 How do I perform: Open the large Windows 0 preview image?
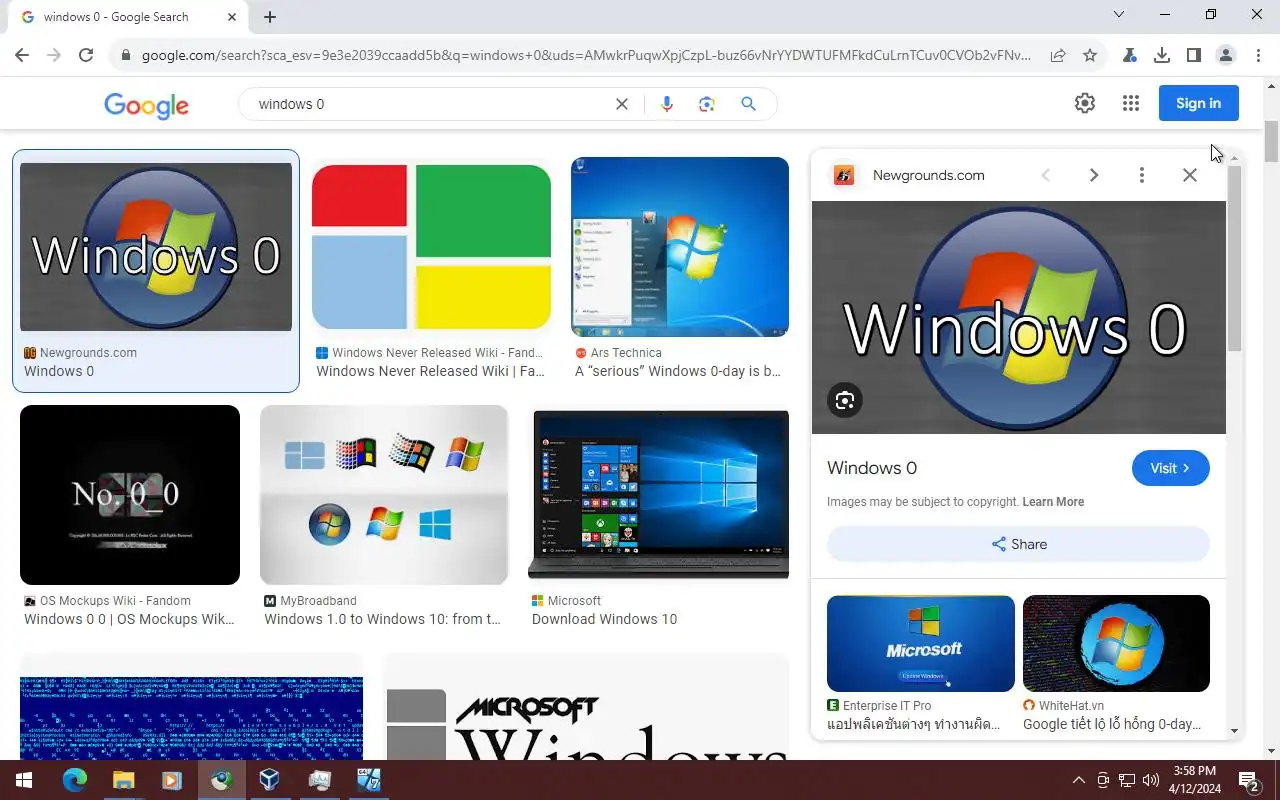click(x=1019, y=317)
